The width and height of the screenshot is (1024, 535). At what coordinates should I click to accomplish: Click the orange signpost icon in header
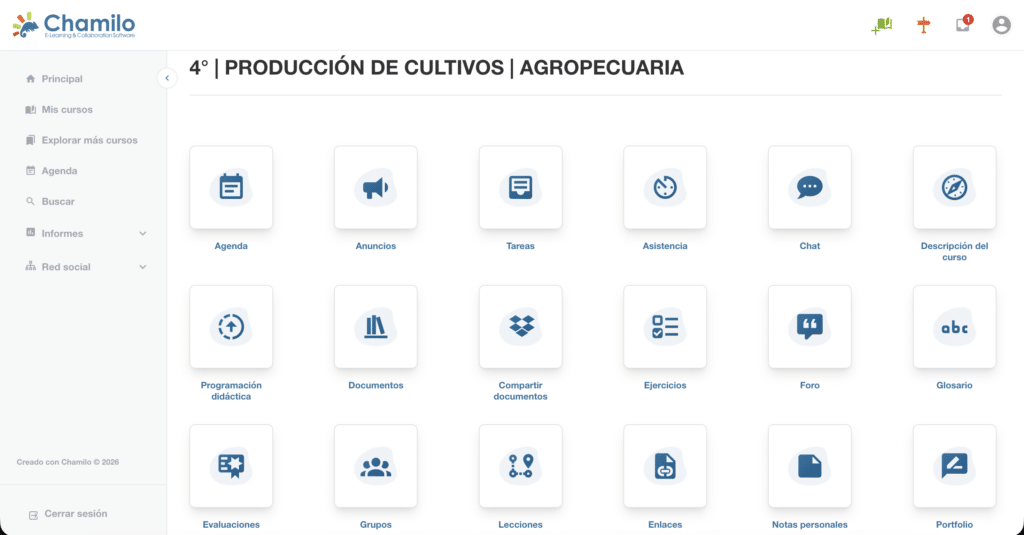coord(923,25)
